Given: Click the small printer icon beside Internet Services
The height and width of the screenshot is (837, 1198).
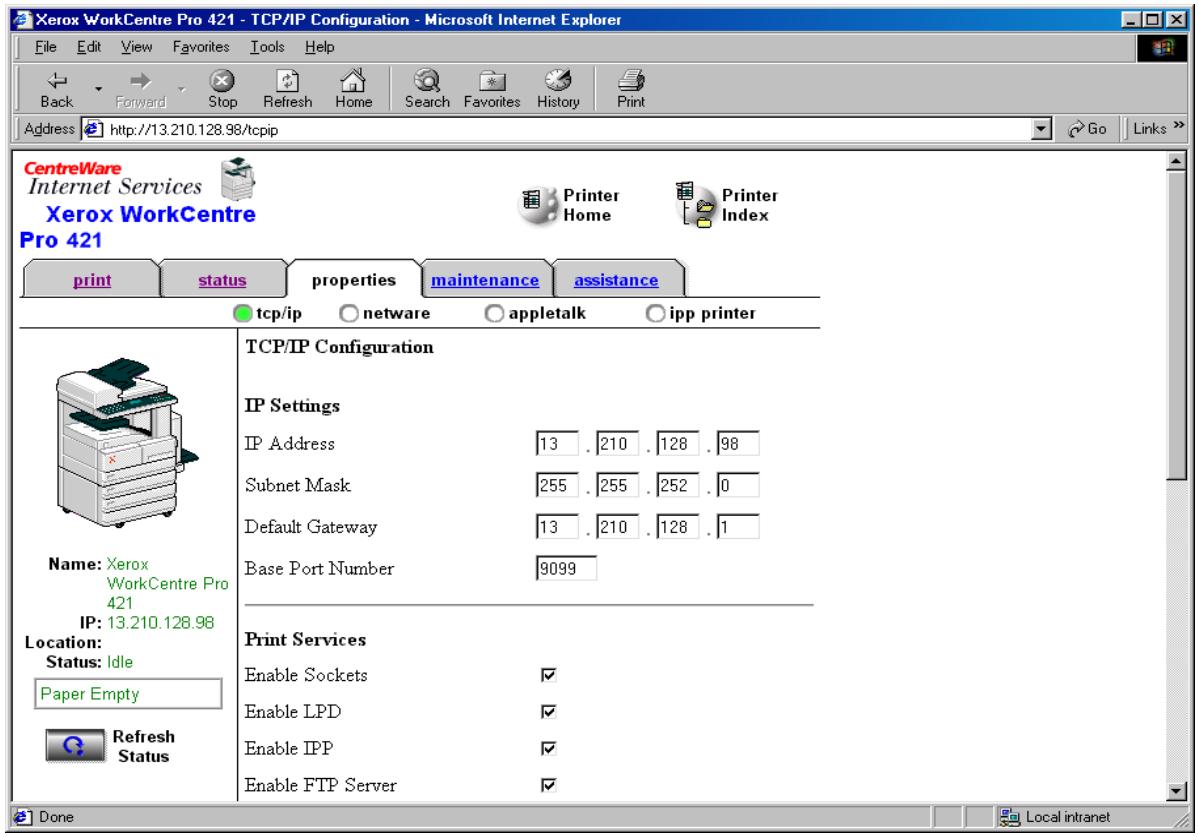Looking at the screenshot, I should 238,179.
